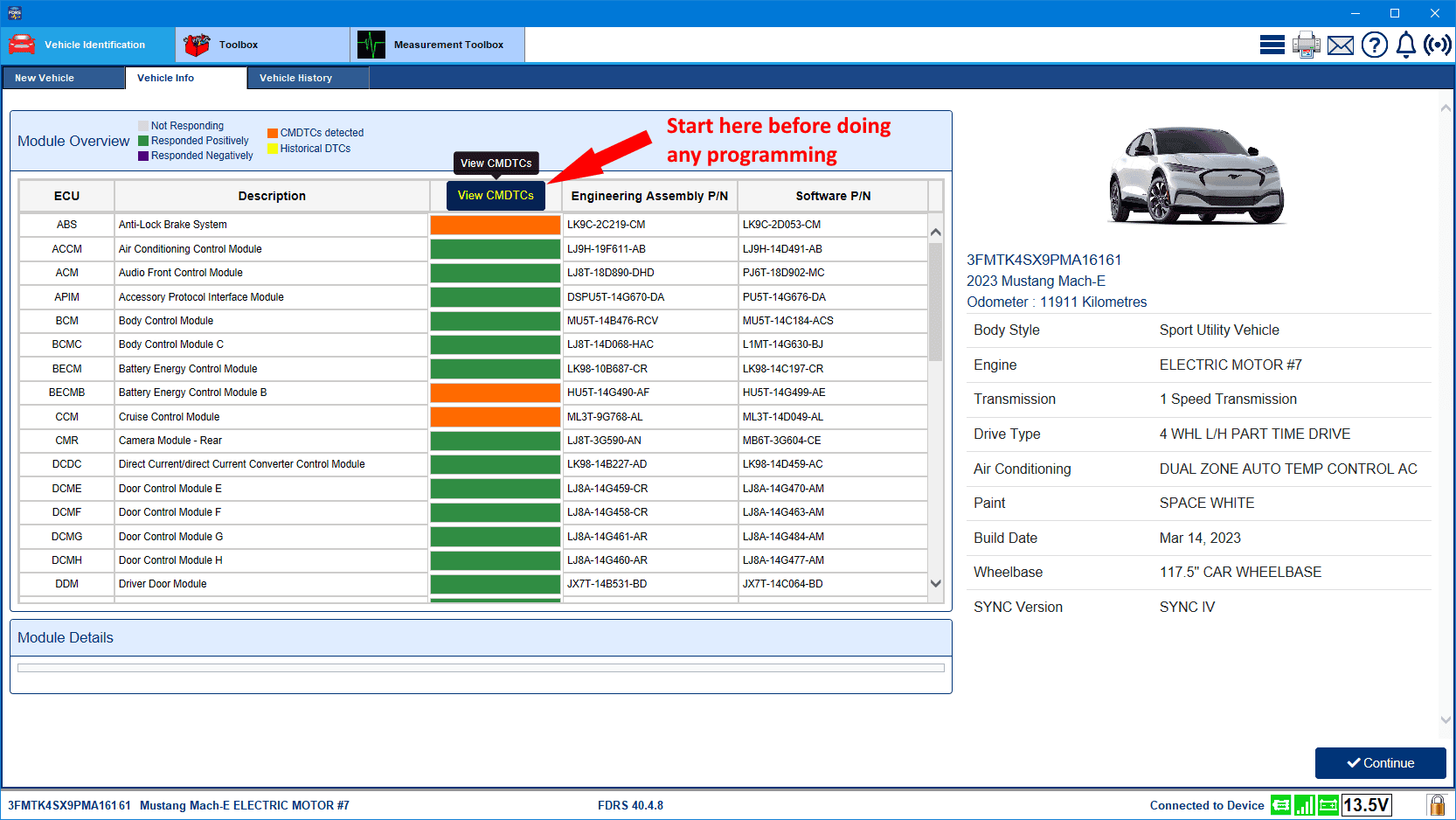Image resolution: width=1456 pixels, height=820 pixels.
Task: Click the help question mark icon
Action: tap(1374, 44)
